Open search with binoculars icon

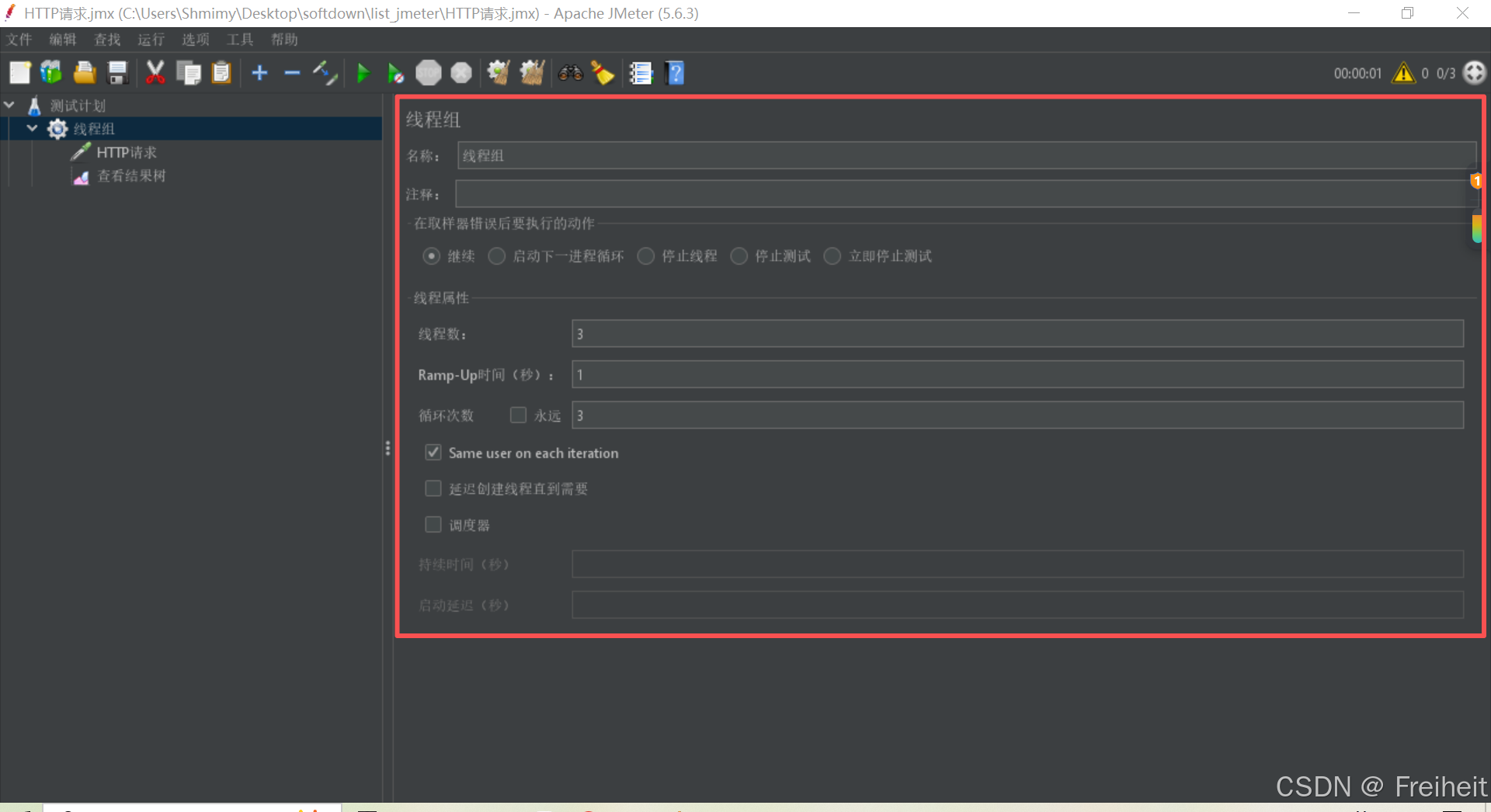[571, 73]
